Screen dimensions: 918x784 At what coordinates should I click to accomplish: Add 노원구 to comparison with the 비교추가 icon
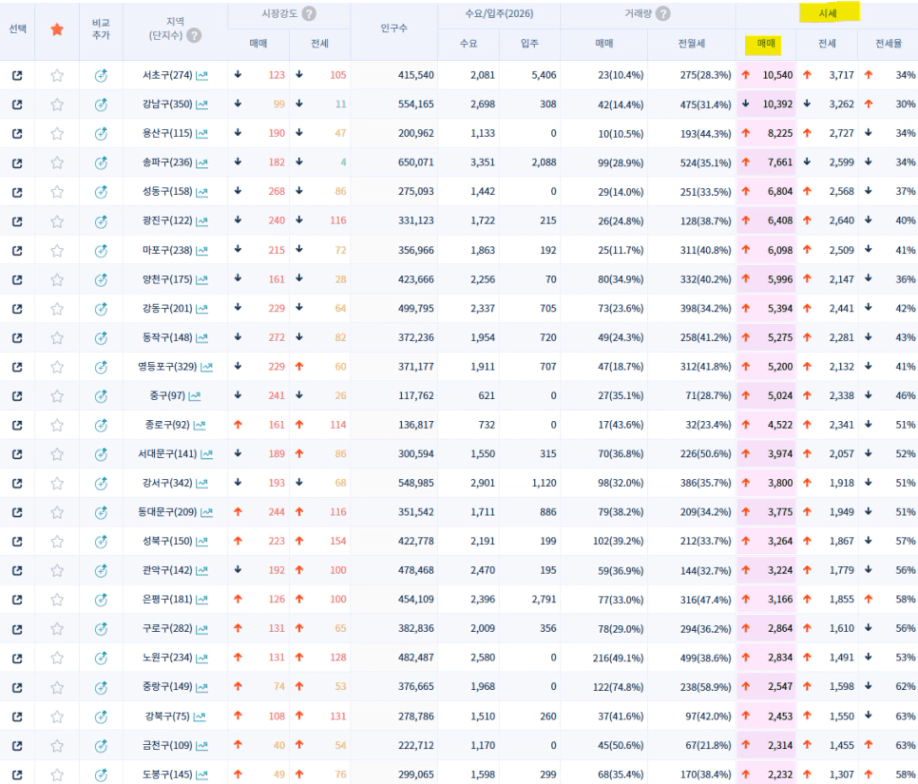click(x=100, y=657)
